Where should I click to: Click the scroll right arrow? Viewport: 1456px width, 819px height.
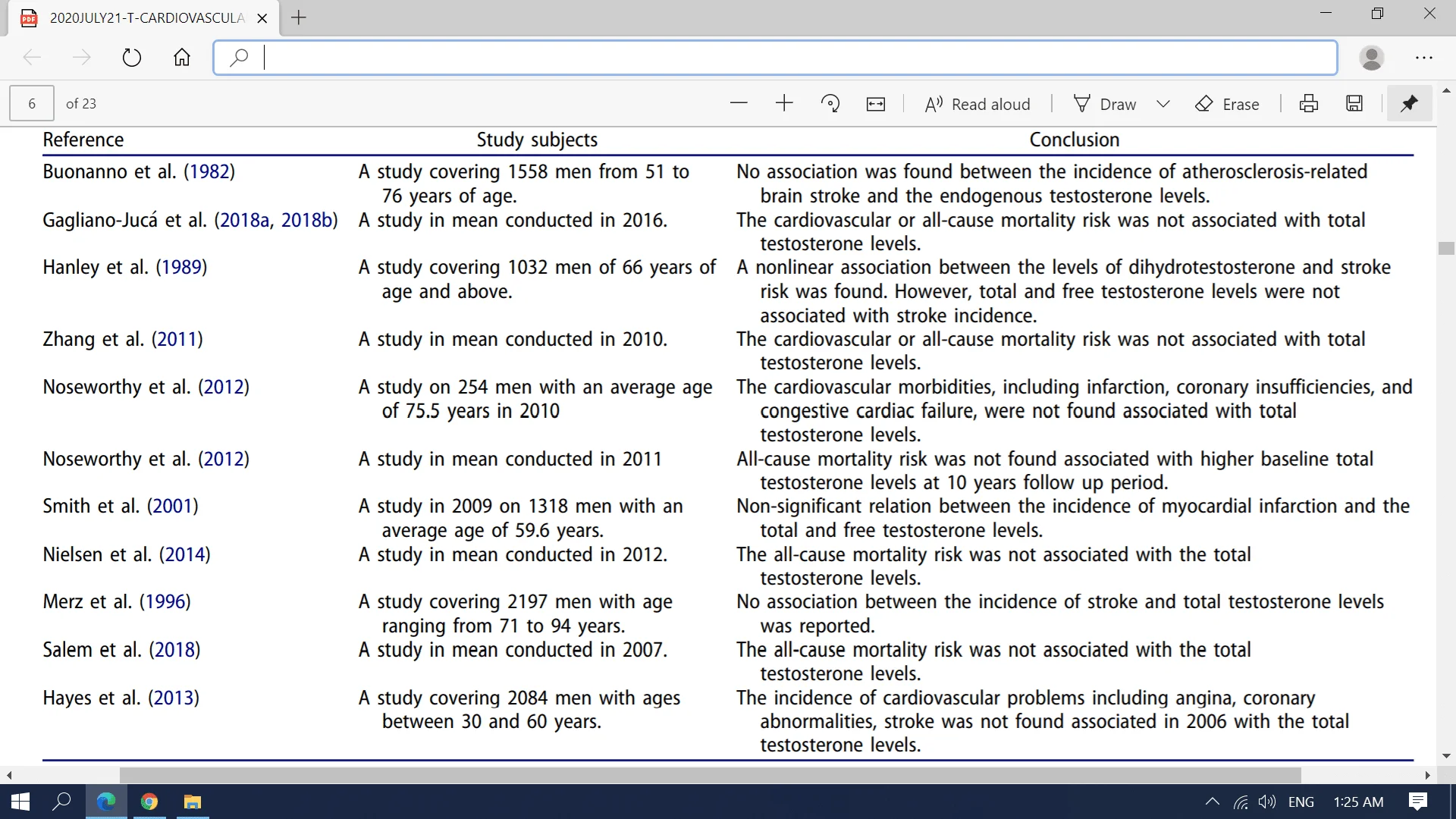[x=1427, y=775]
